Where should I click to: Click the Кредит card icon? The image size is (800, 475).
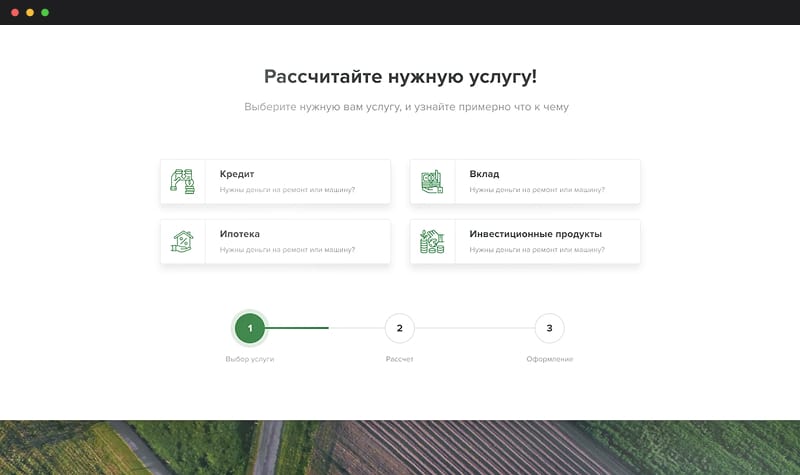(x=182, y=181)
